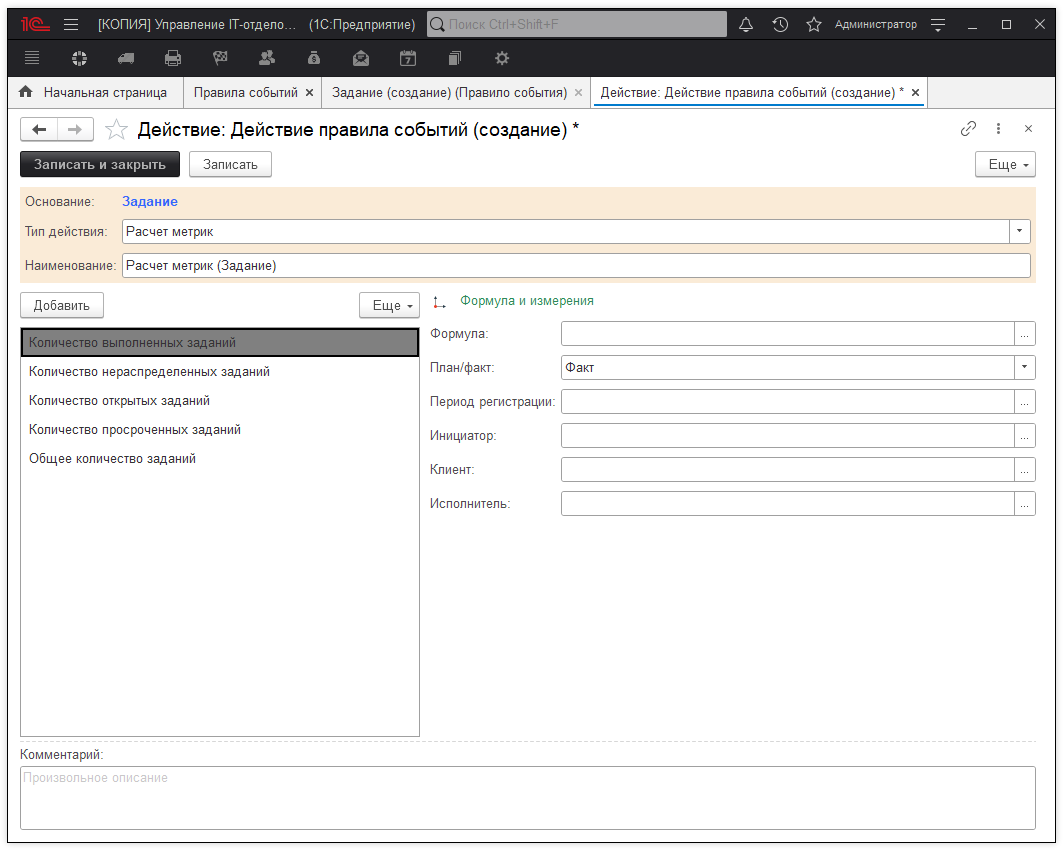This screenshot has height=850, width=1063.
Task: Open the Еще menu above the metrics list
Action: pos(389,306)
